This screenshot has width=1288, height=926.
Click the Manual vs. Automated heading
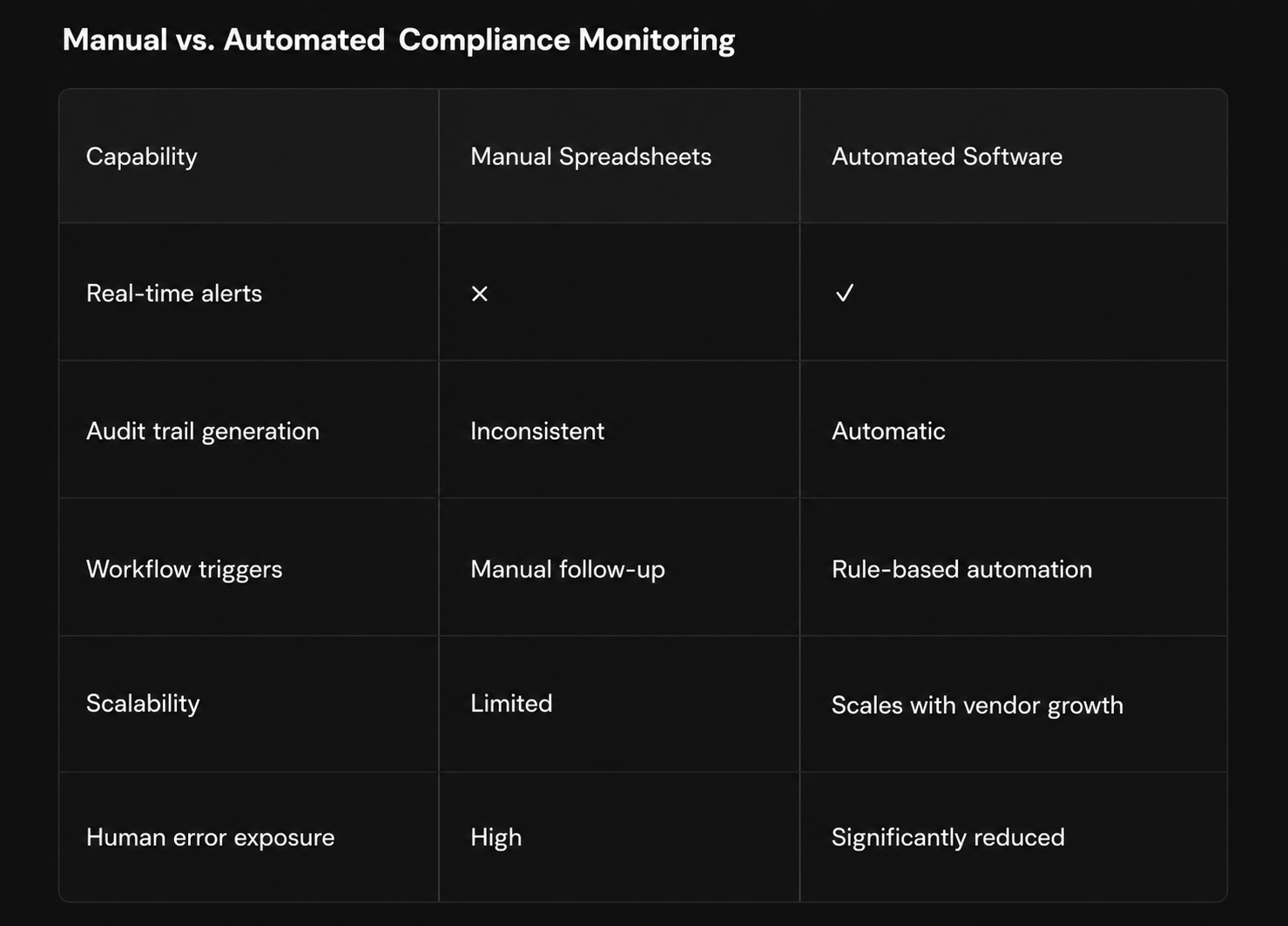point(224,40)
